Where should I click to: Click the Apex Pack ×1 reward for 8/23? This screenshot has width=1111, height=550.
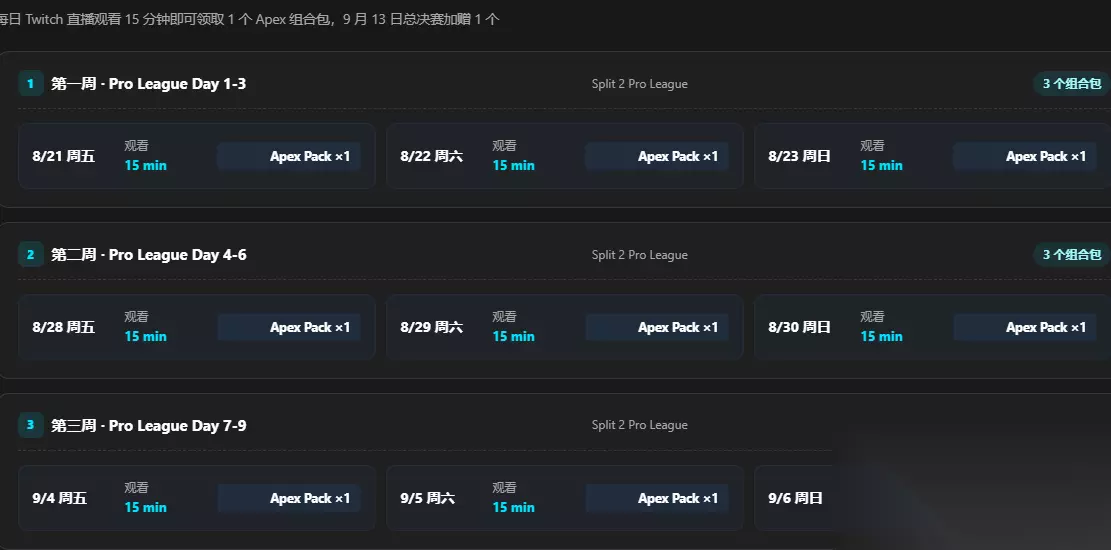point(1025,156)
